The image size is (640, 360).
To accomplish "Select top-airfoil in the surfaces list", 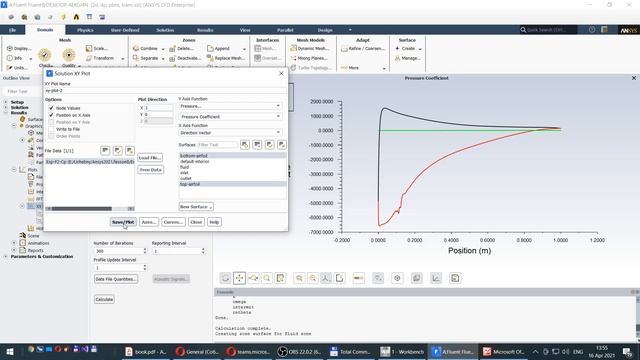I will (233, 184).
